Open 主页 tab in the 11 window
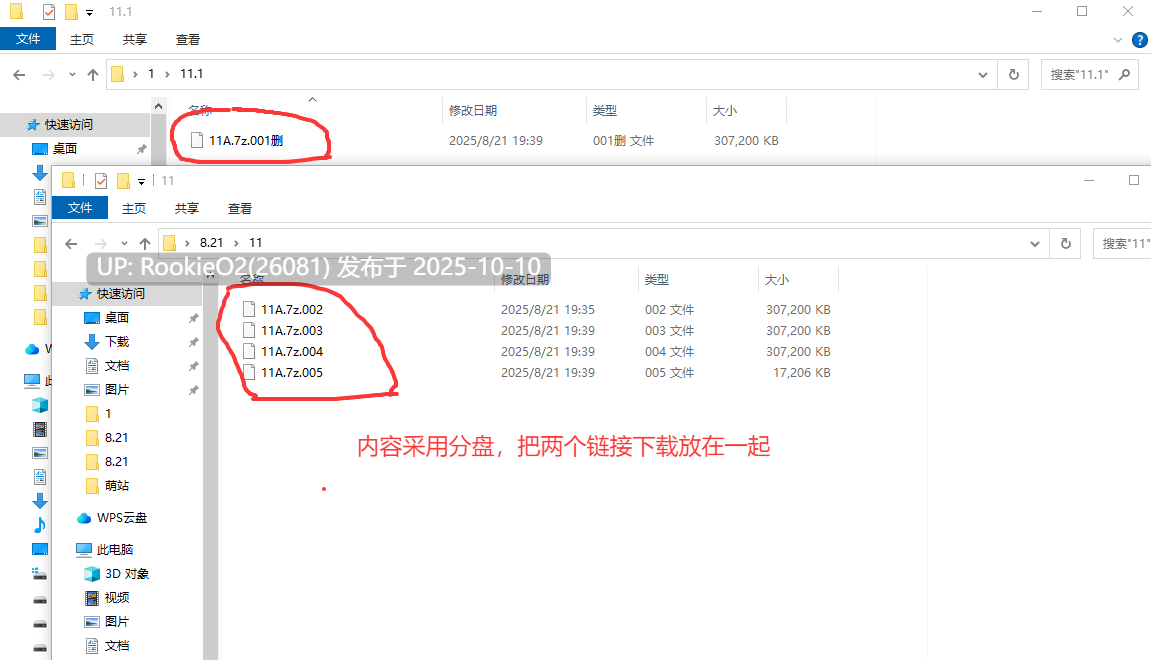Screen dimensions: 1151x660 [134, 208]
